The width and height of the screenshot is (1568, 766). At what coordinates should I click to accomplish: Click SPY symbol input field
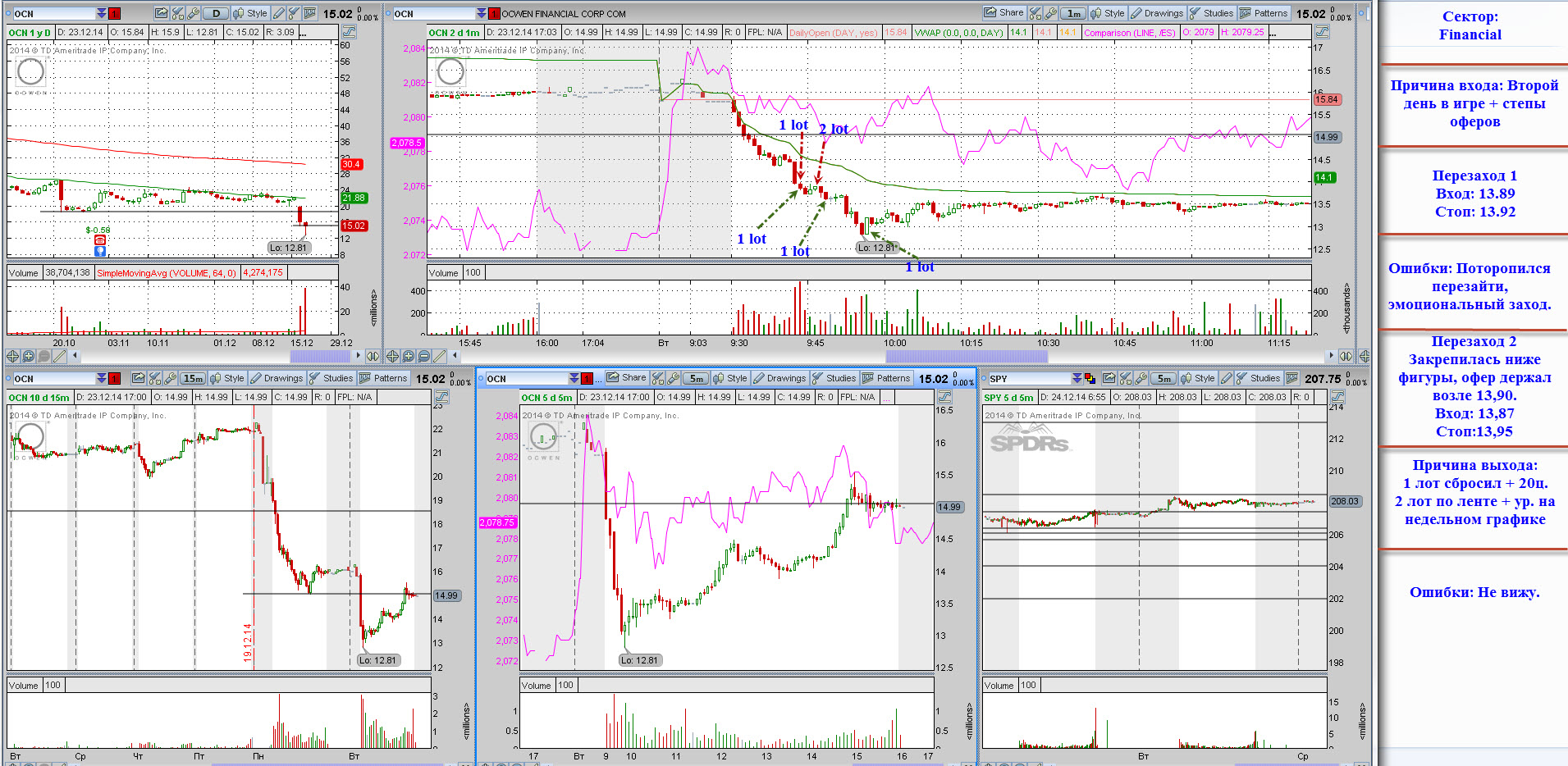(1029, 378)
